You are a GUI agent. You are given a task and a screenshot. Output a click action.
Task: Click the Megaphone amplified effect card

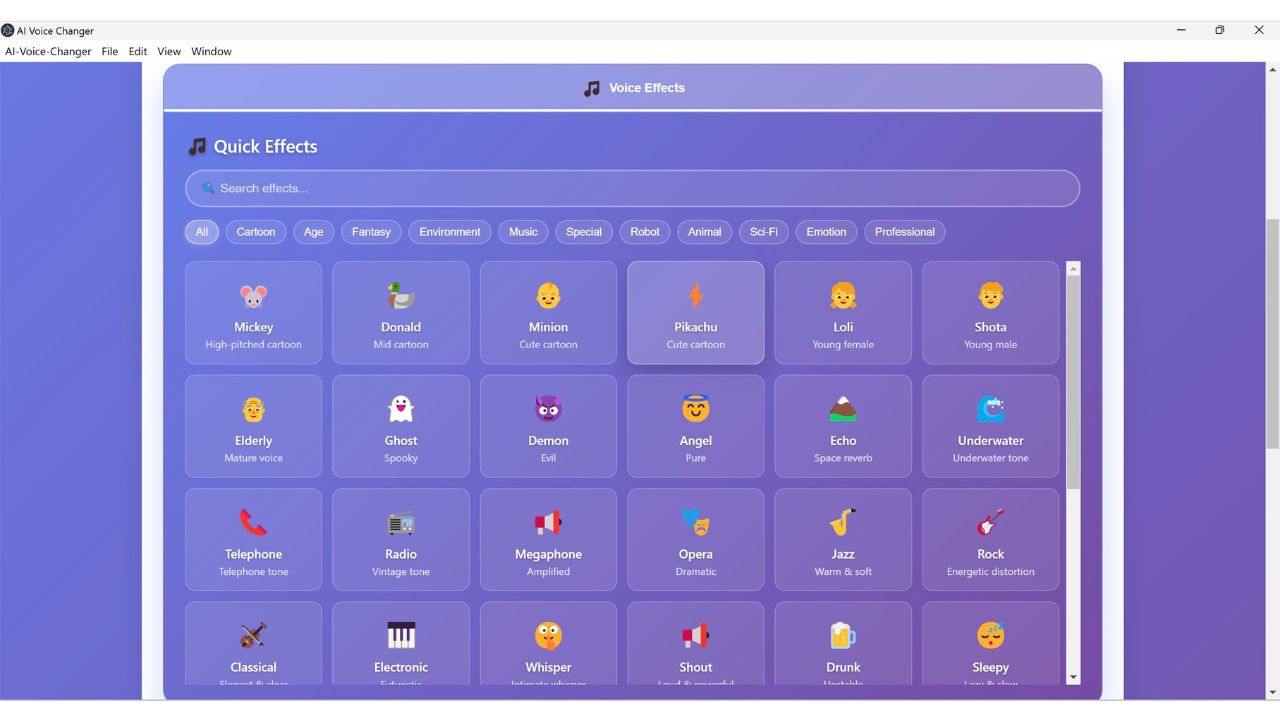(548, 540)
